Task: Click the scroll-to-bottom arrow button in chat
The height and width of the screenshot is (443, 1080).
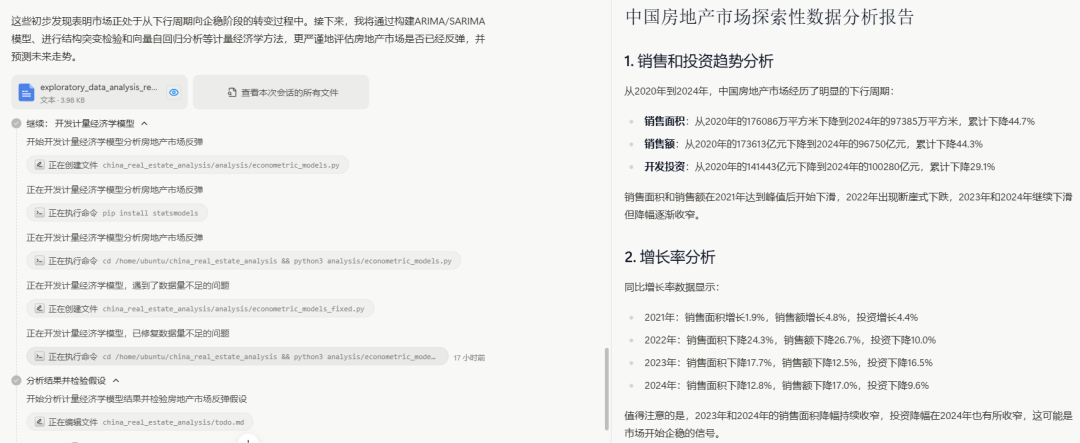Action: (x=248, y=439)
